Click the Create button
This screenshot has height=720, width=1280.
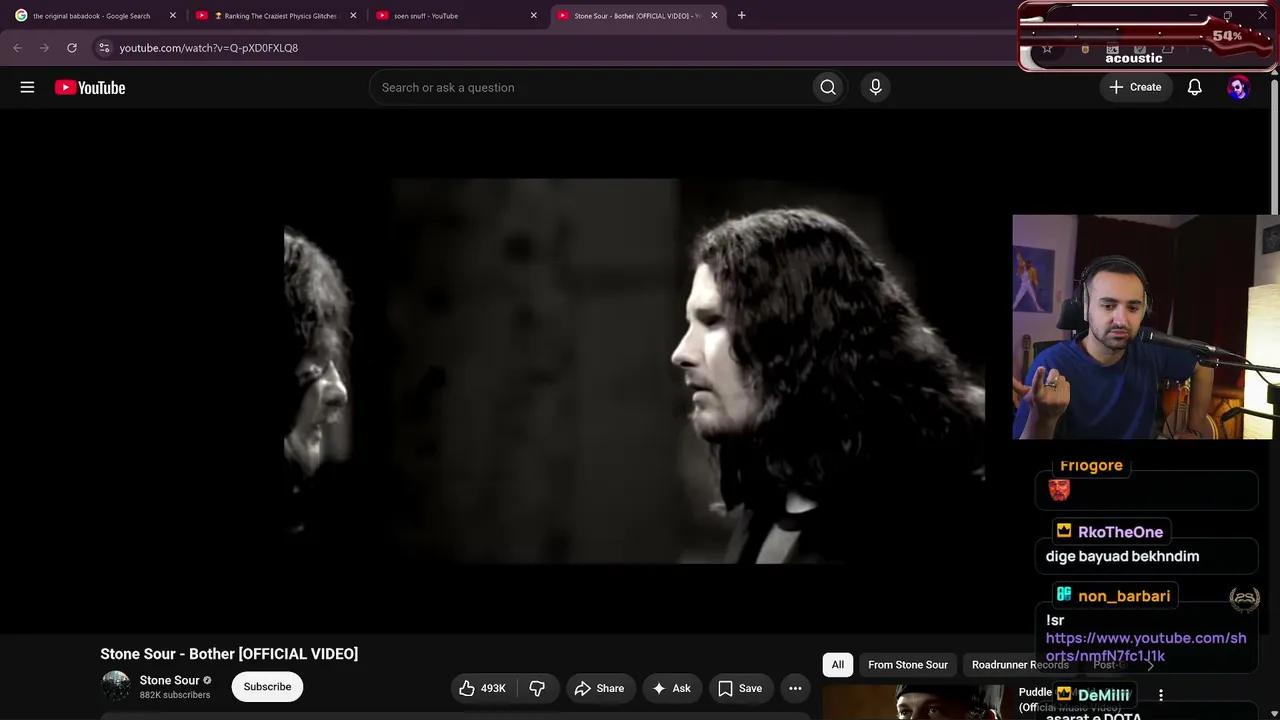1135,87
